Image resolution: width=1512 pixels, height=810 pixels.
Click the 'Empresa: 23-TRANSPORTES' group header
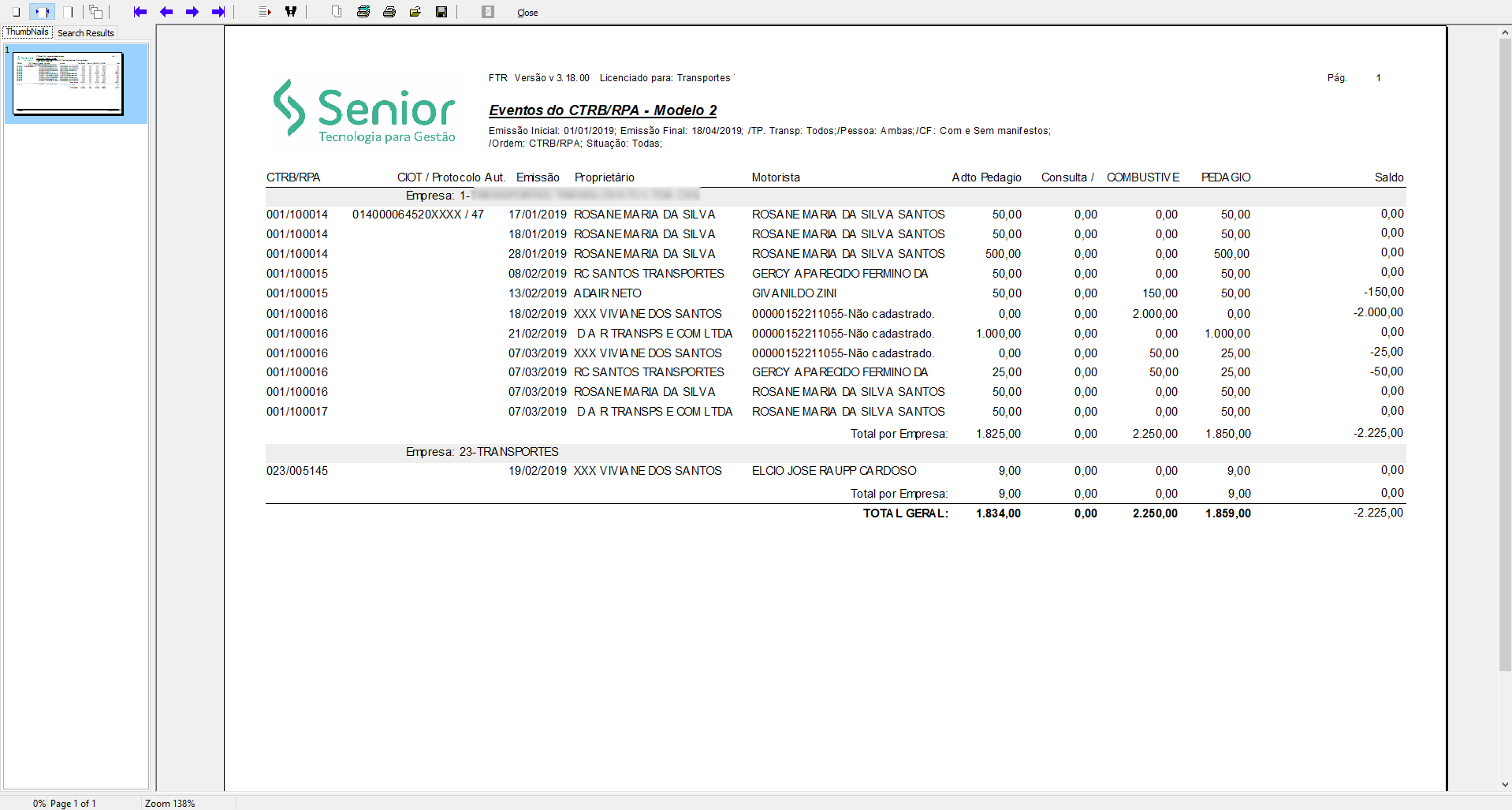pyautogui.click(x=482, y=452)
